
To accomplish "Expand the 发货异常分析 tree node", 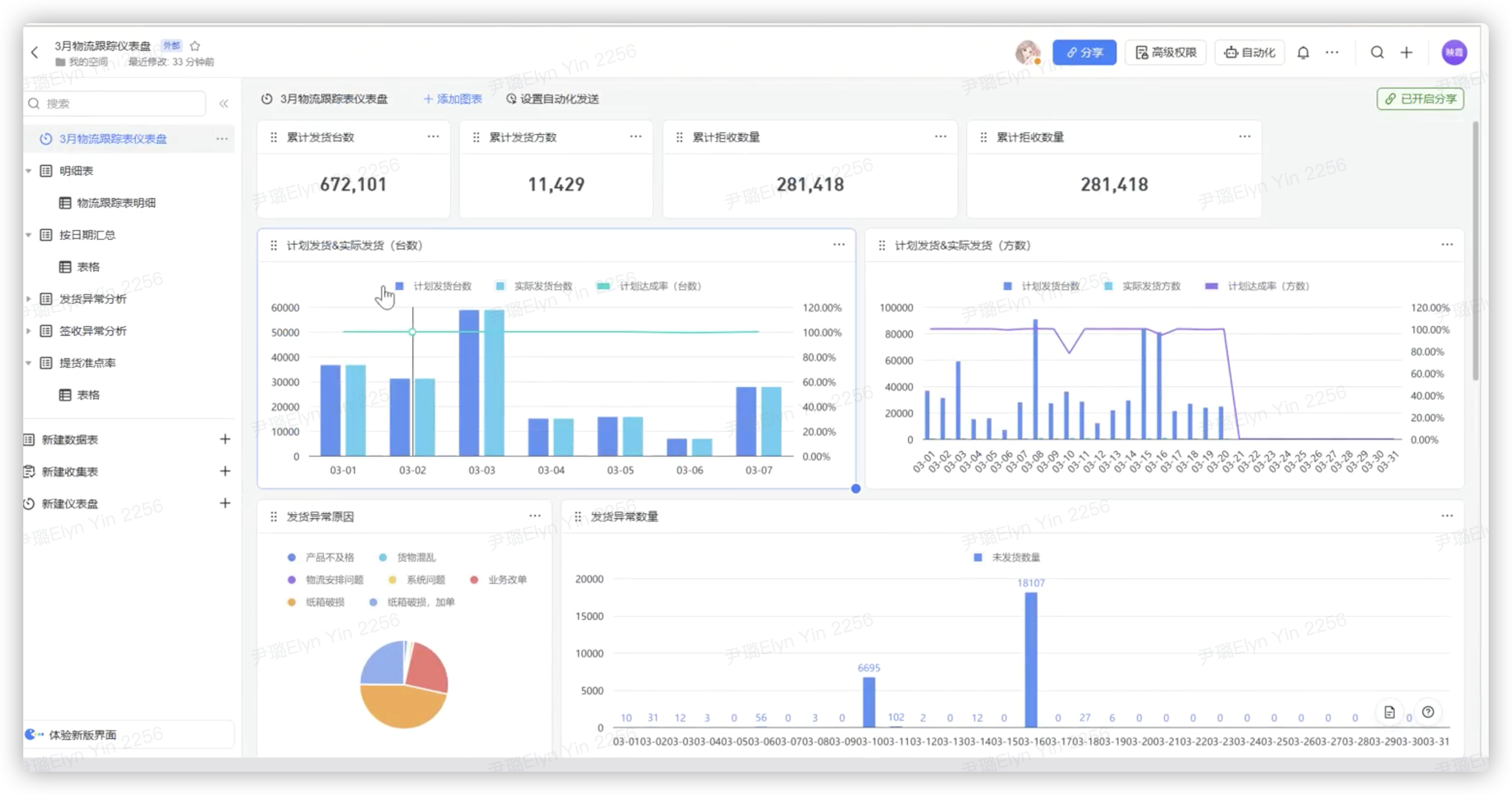I will point(28,299).
